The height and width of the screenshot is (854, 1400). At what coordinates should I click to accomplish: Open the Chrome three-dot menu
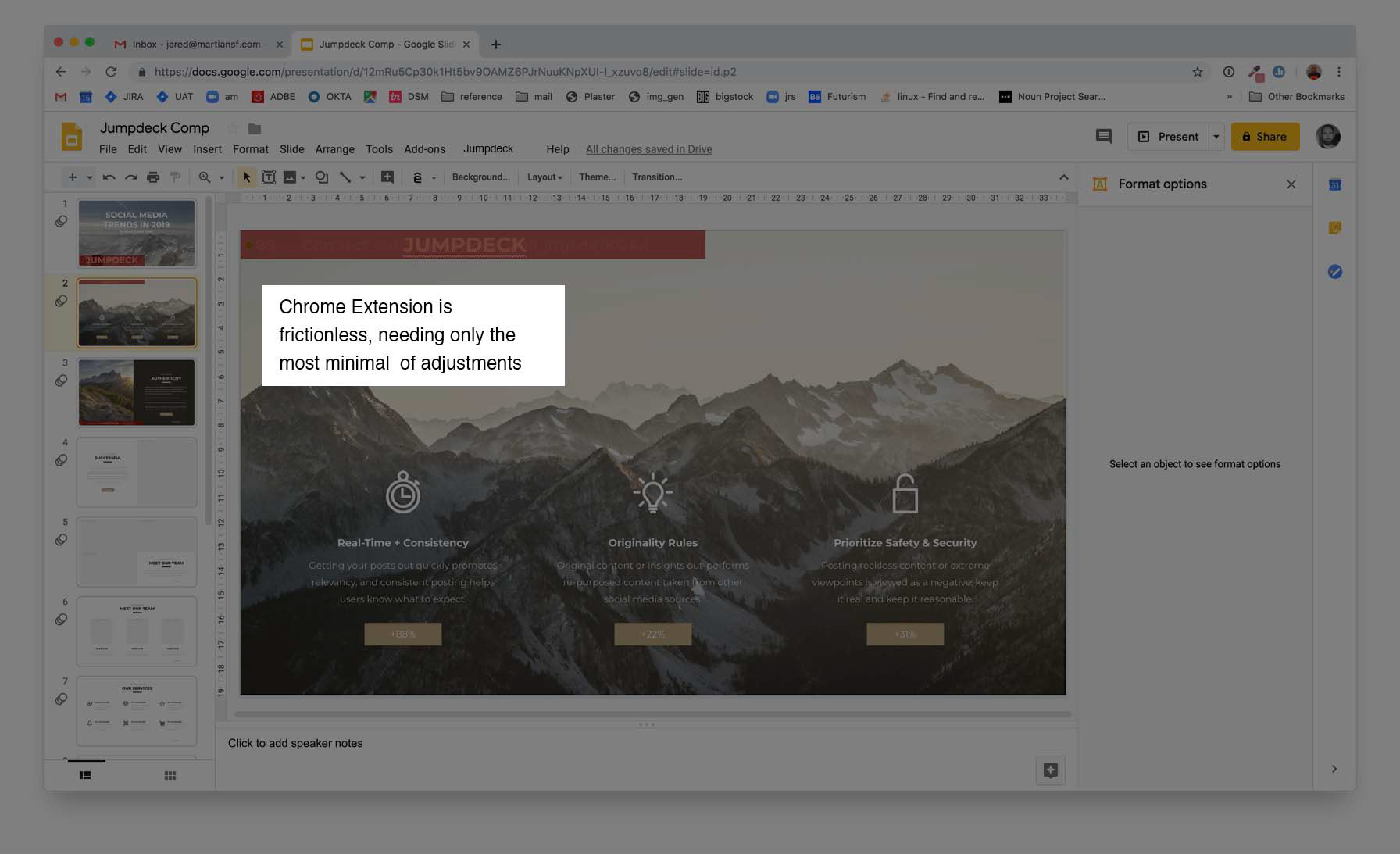(x=1339, y=72)
